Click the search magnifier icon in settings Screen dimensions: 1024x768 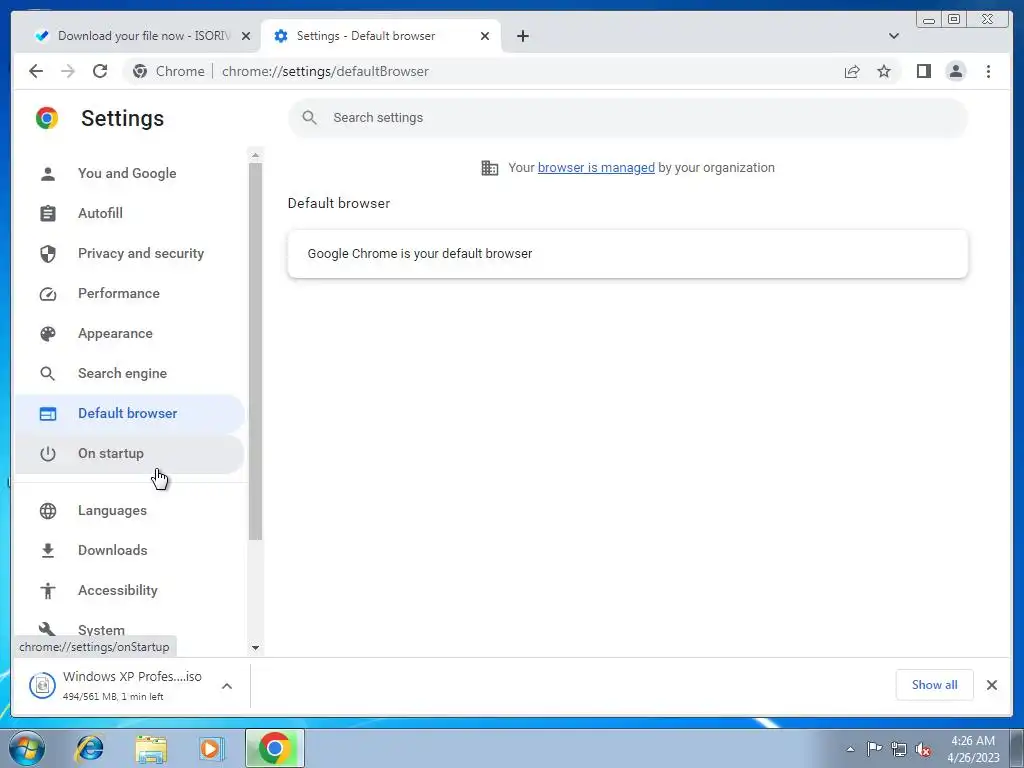coord(310,118)
